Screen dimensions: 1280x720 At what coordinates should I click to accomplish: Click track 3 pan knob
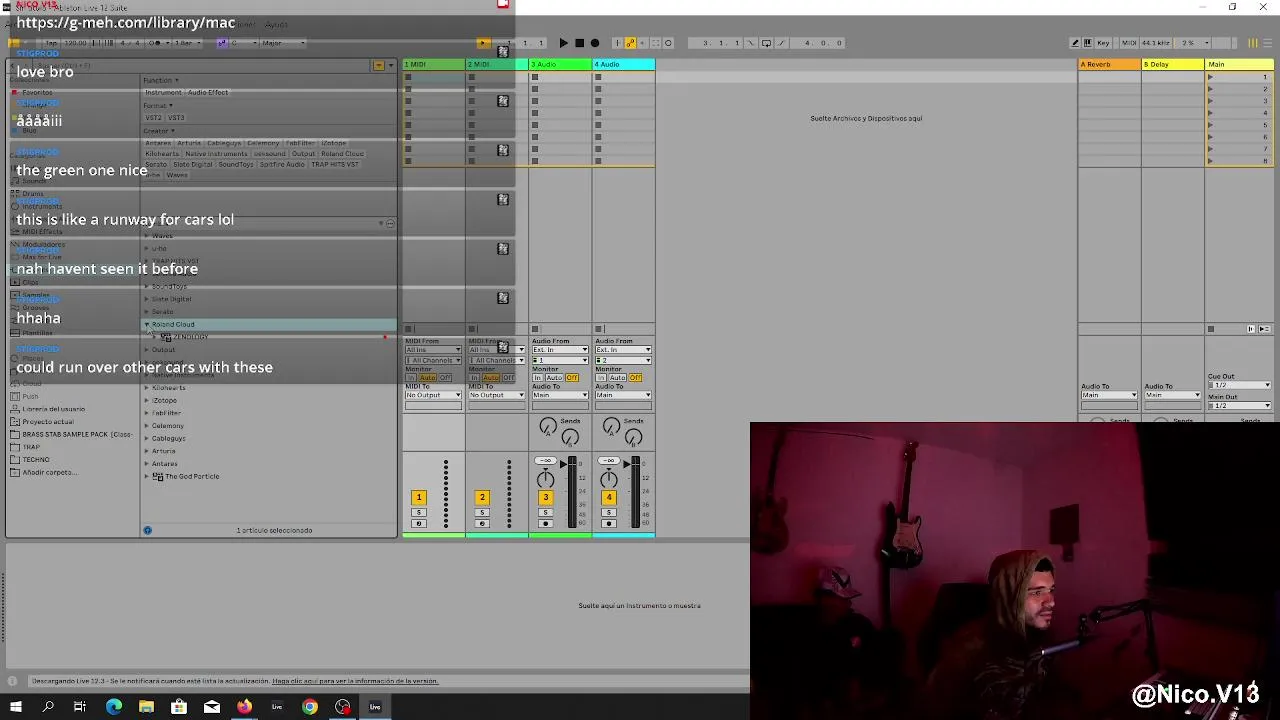click(x=545, y=478)
